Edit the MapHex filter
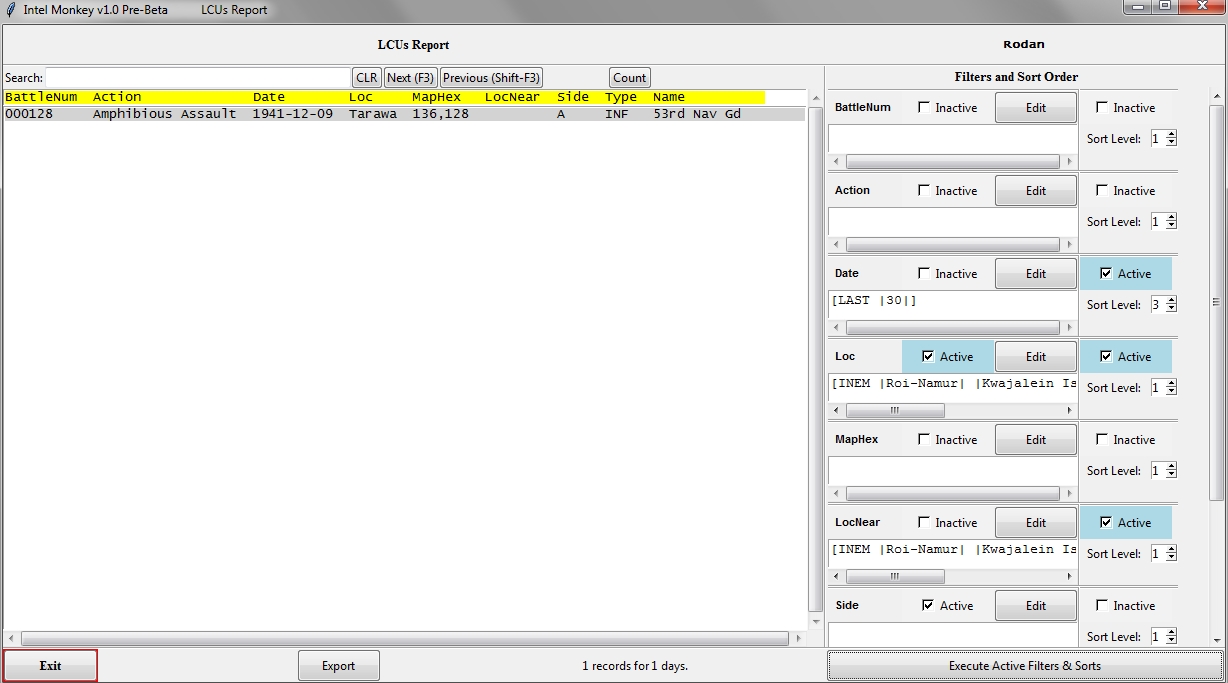Viewport: 1228px width, 683px height. pyautogui.click(x=1036, y=440)
